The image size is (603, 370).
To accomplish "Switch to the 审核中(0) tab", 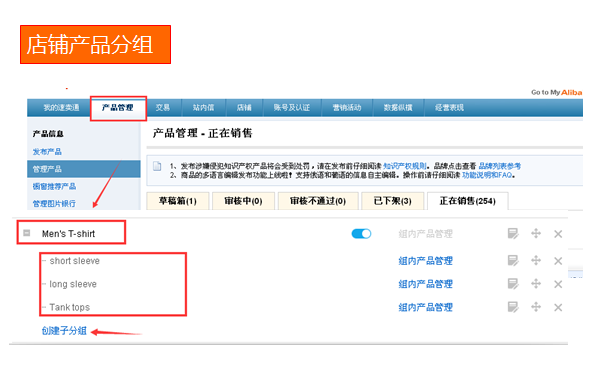I will (243, 201).
